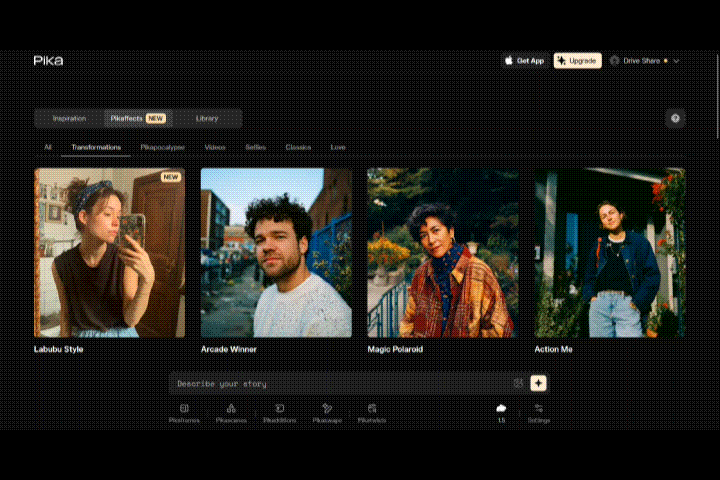Select the Selfies category filter

256,147
